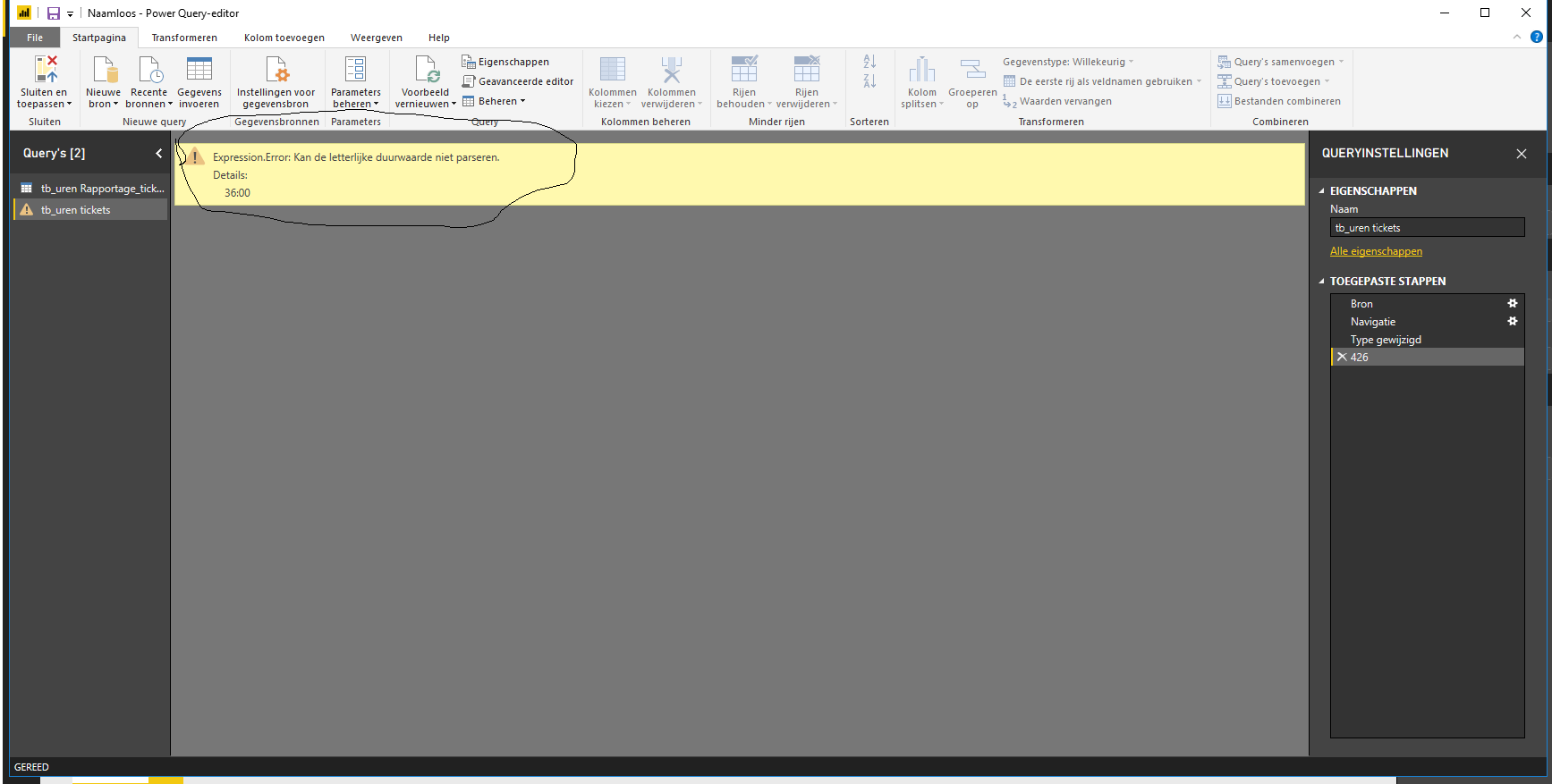1552x784 pixels.
Task: Click De eerste rij als veldnamen gebruiken
Action: [1102, 81]
